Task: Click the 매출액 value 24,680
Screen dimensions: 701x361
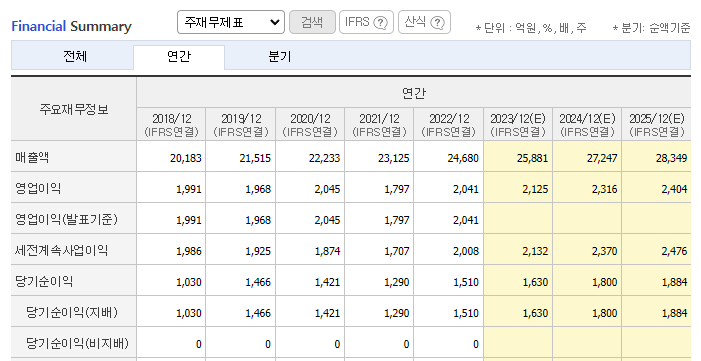Action: (x=463, y=158)
